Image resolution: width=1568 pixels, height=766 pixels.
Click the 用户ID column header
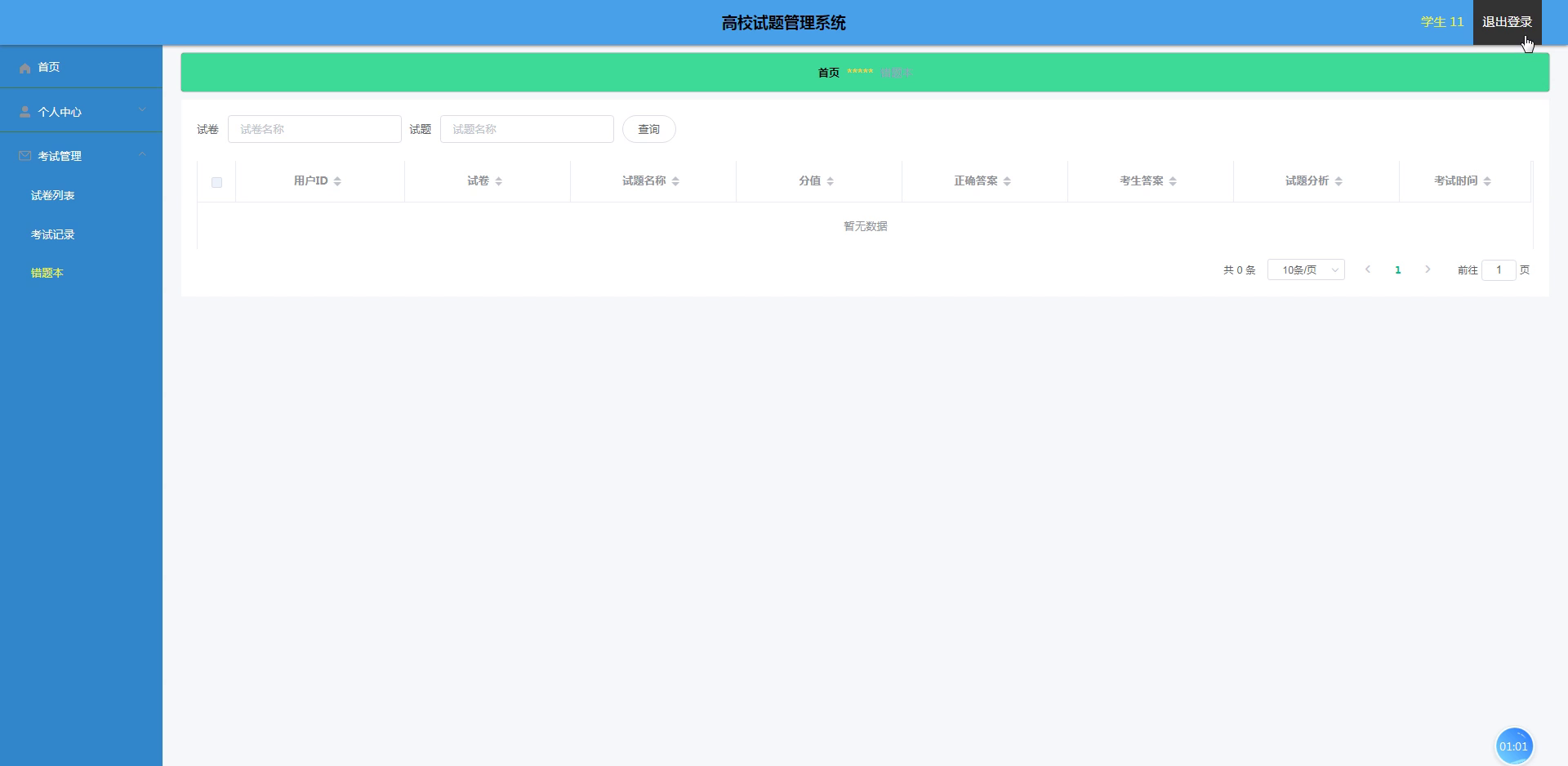click(x=311, y=180)
